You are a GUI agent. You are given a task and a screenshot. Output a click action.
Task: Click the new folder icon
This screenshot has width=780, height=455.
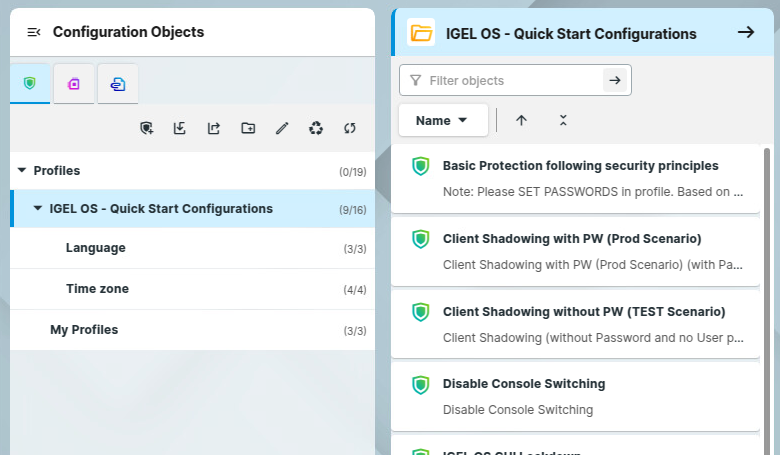coord(248,128)
